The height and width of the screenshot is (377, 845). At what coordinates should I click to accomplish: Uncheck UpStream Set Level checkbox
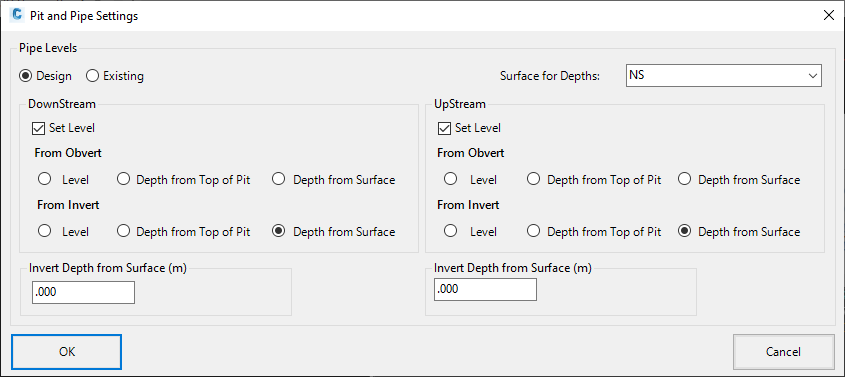click(444, 128)
